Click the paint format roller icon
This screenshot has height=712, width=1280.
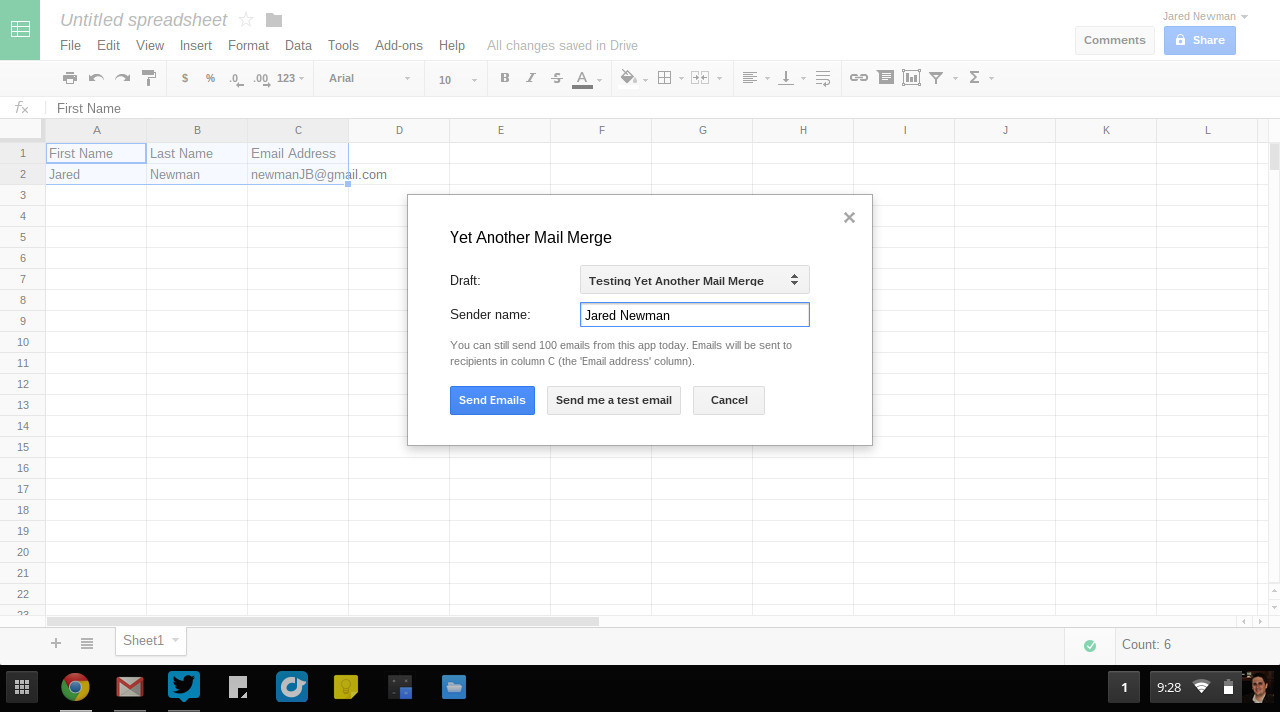coord(149,78)
